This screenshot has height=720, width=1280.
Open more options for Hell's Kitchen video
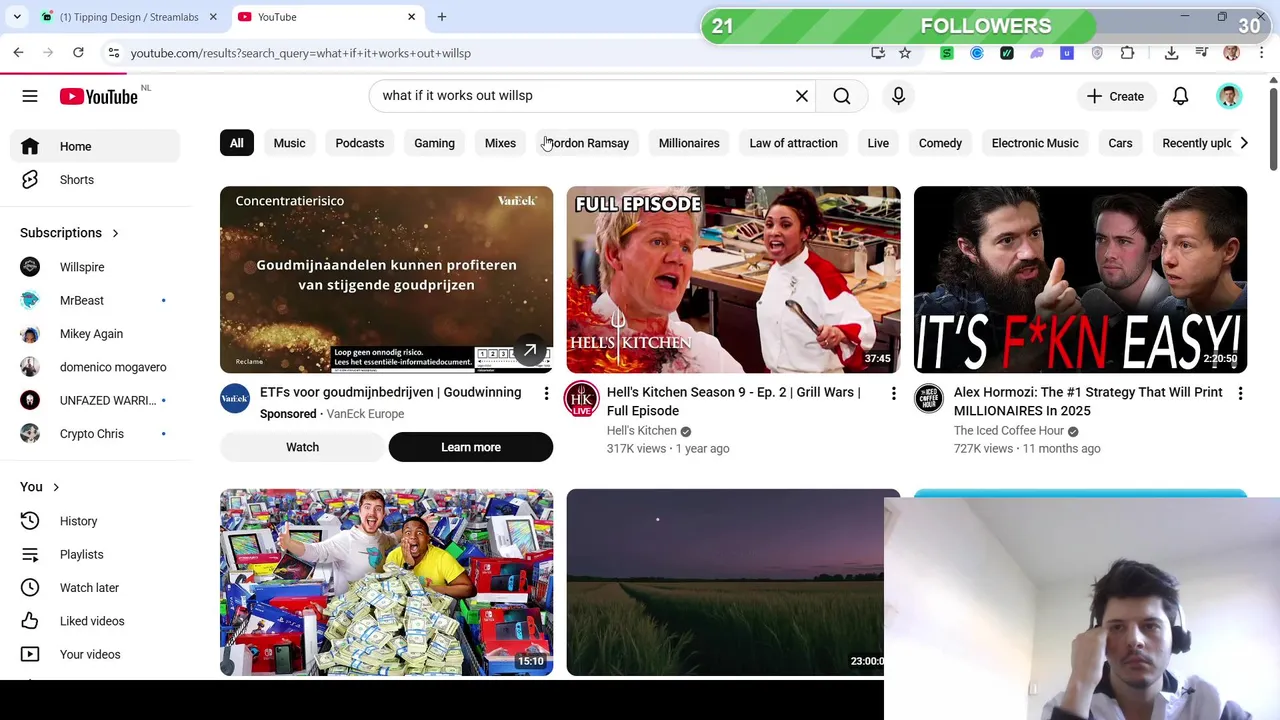[x=893, y=394]
